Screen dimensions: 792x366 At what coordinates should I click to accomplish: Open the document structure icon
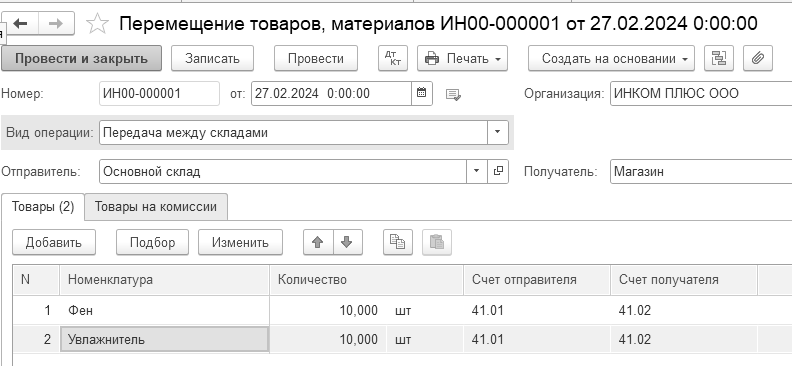(x=719, y=59)
